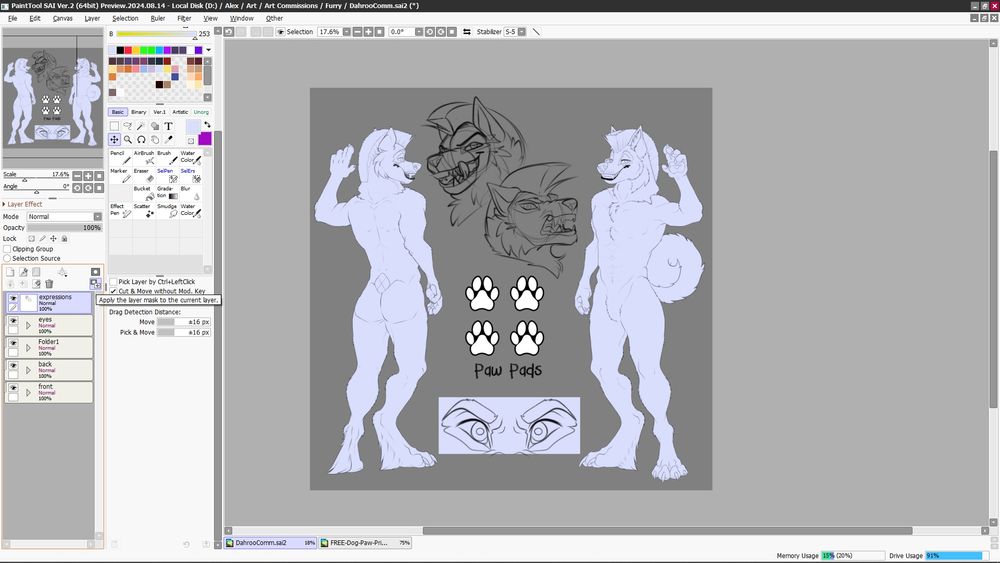This screenshot has width=1000, height=563.
Task: Pick the purple background color swatch
Action: tap(205, 139)
